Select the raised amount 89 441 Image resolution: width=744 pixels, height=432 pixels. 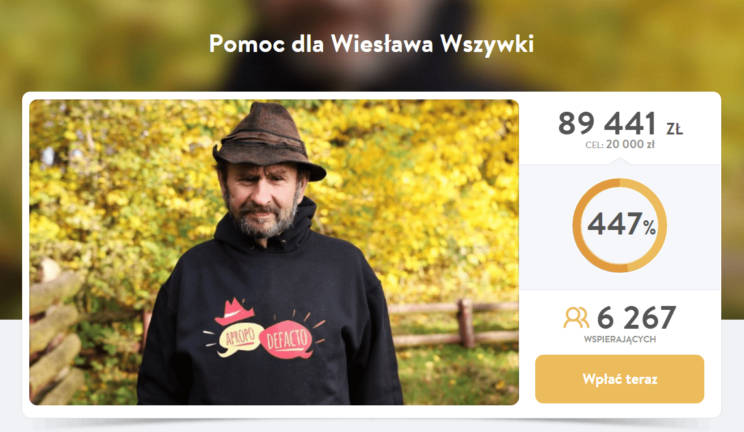point(607,123)
